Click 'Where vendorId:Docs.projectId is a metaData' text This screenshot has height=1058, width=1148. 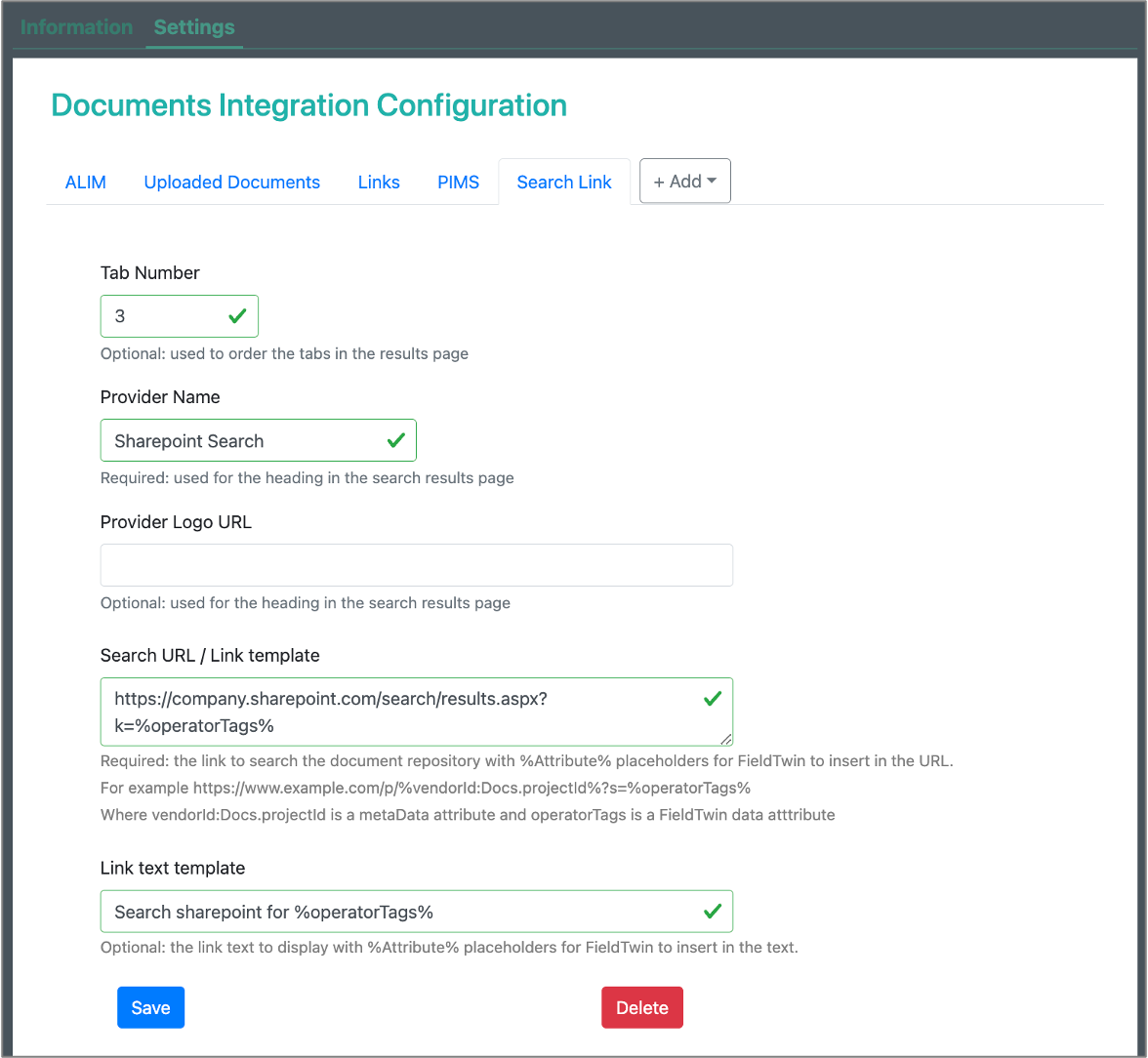tap(467, 815)
